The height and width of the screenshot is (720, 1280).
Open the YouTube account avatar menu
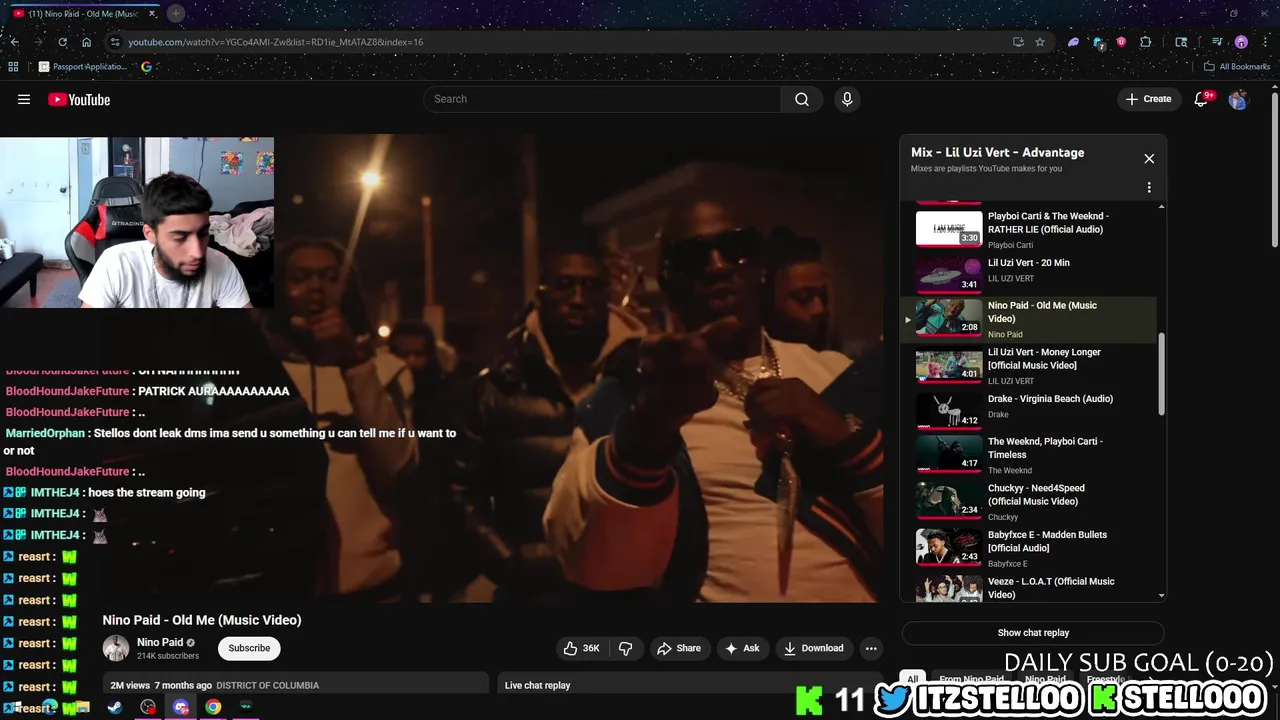1239,99
